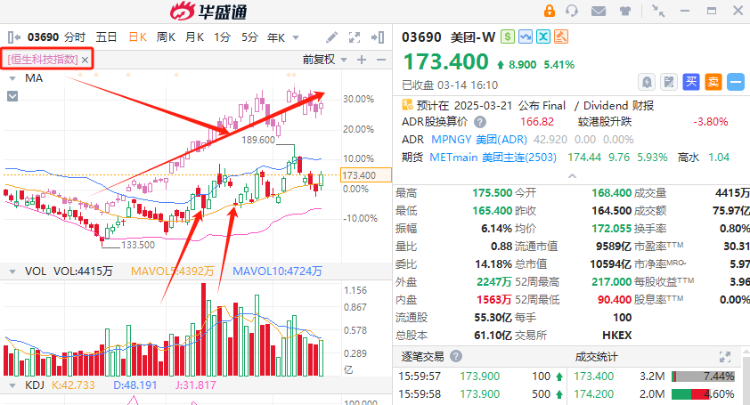Click the 52周最高 217.000 value
Screen dimensions: 750x405
612,282
